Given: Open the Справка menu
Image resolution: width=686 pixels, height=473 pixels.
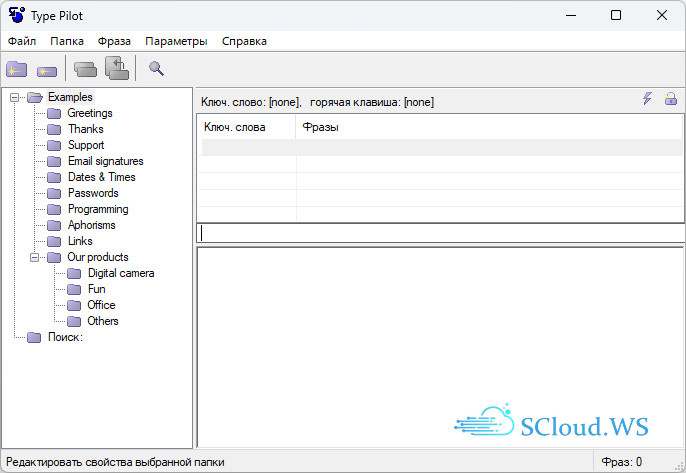Looking at the screenshot, I should coord(244,41).
